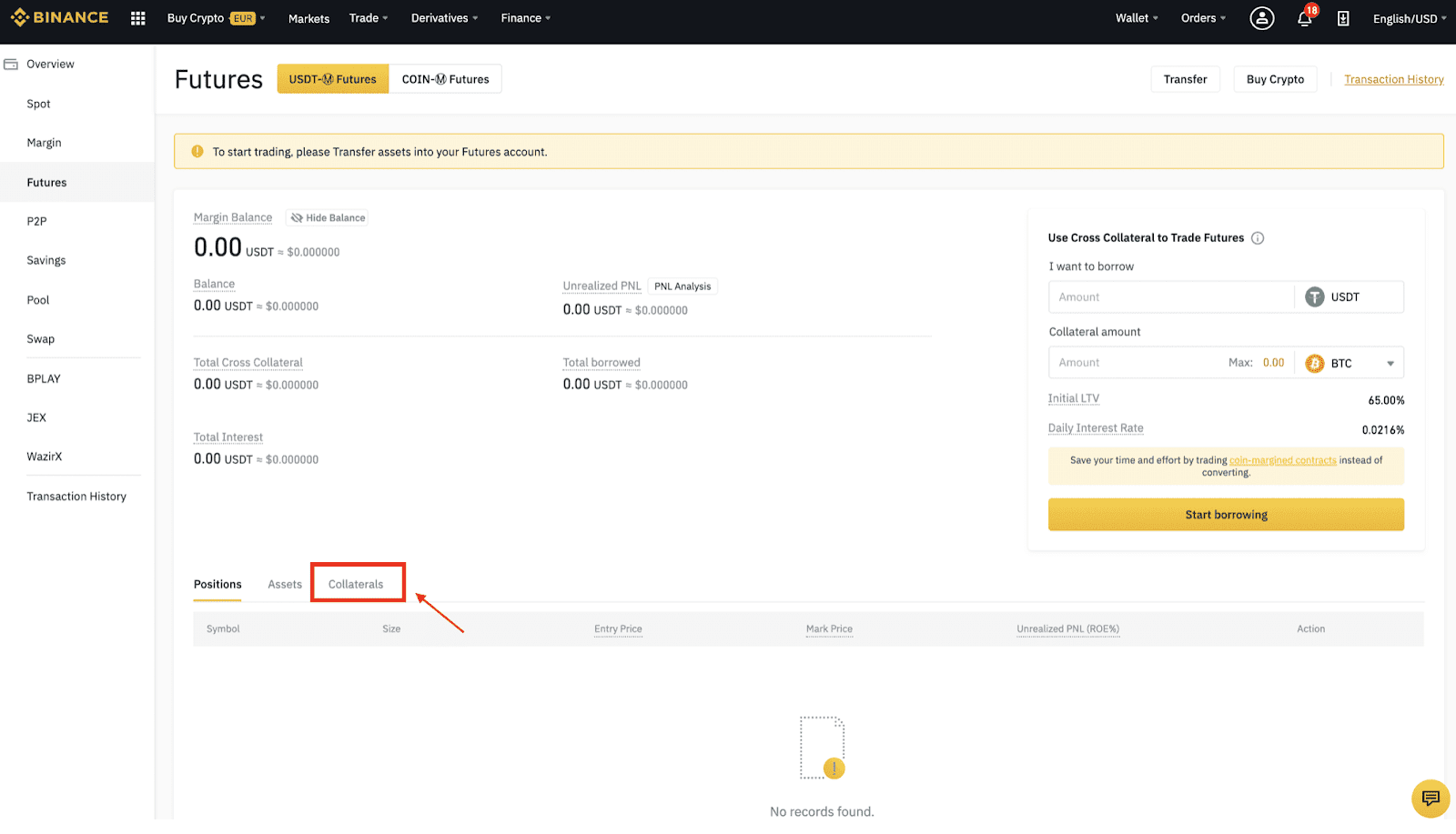Open the English/USD language selector

1410,18
